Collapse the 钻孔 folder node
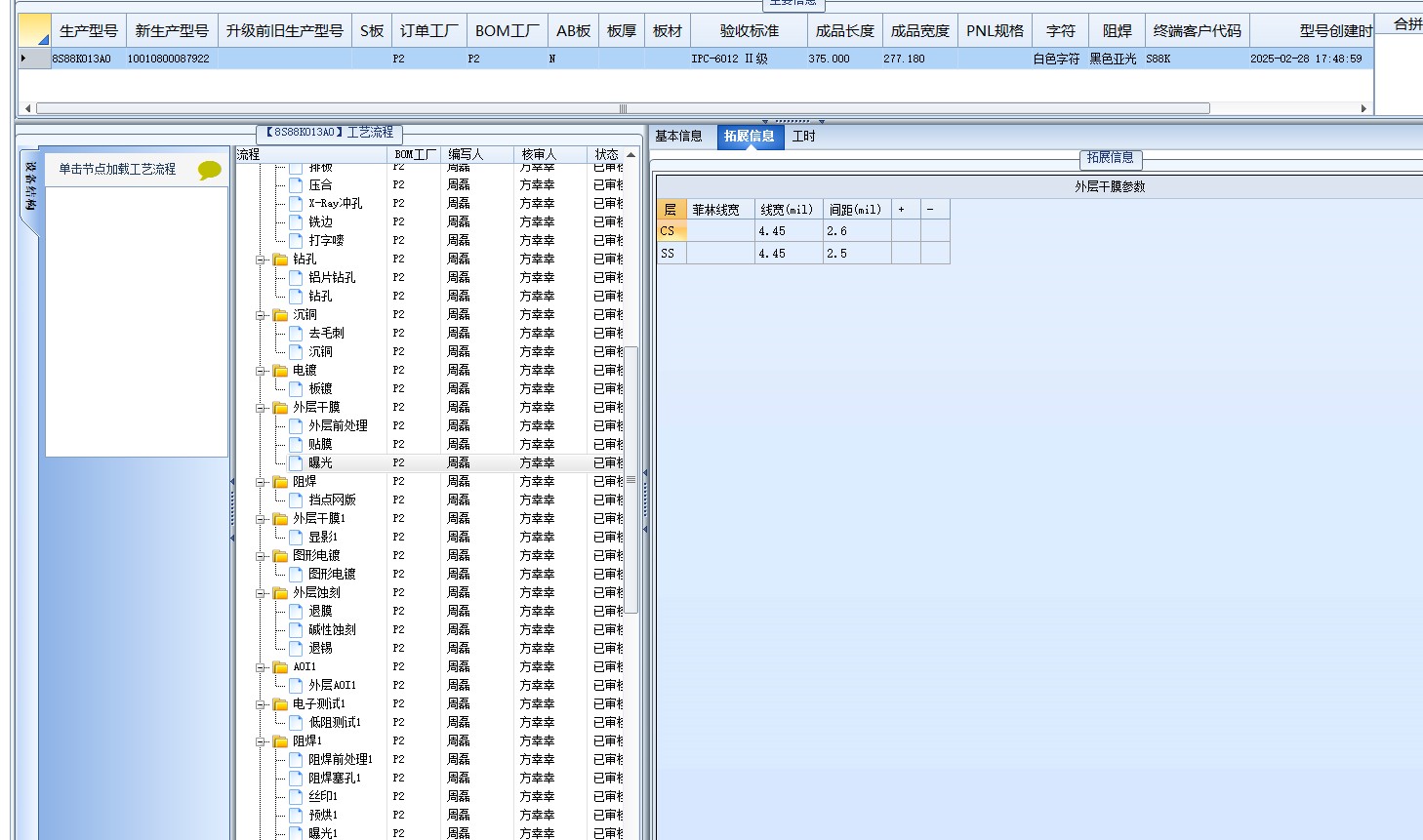The image size is (1423, 840). coord(262,260)
